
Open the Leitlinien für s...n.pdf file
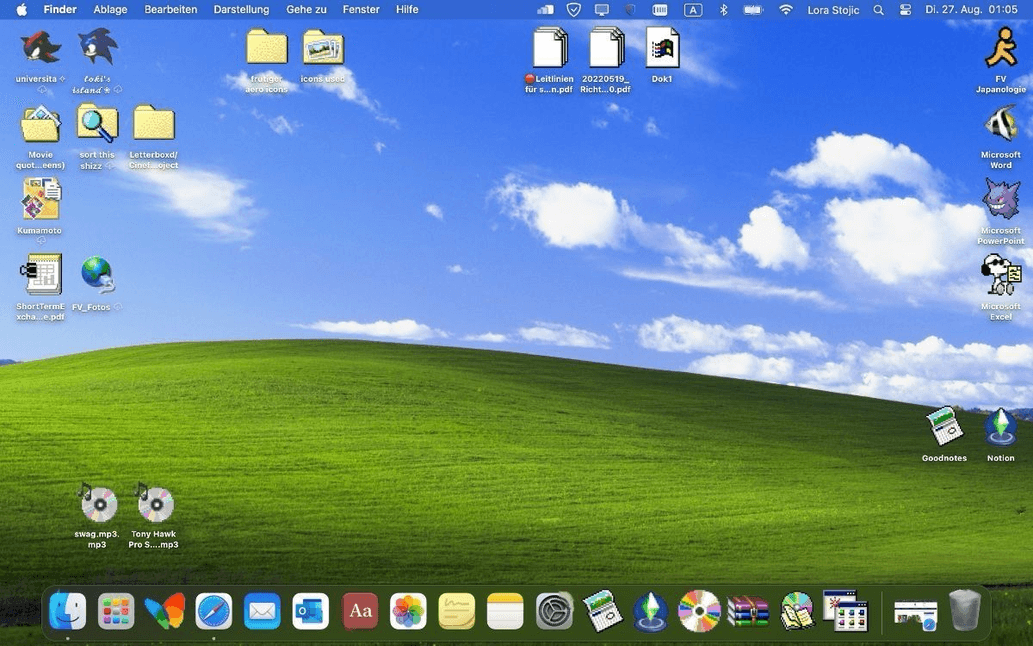click(x=549, y=47)
